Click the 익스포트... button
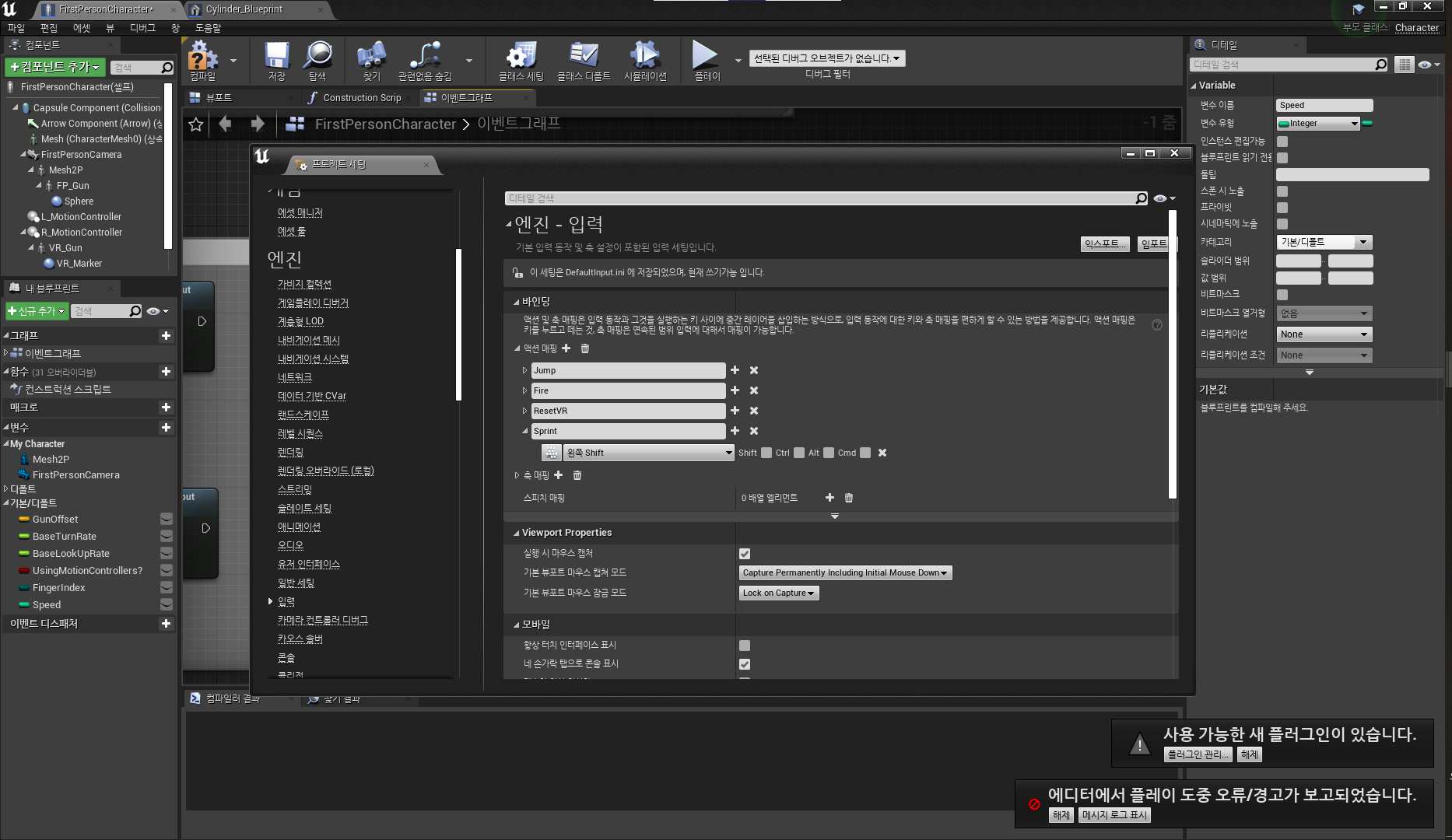 pyautogui.click(x=1105, y=244)
